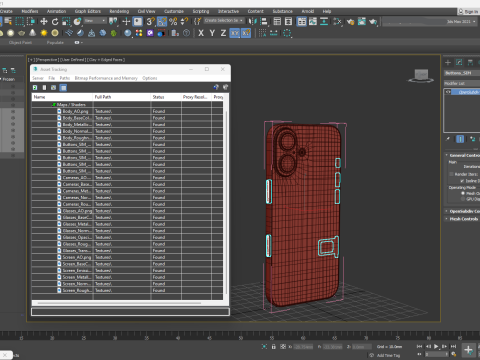Open Rendered Frame Window icon
The height and width of the screenshot is (360, 480).
(x=362, y=22)
